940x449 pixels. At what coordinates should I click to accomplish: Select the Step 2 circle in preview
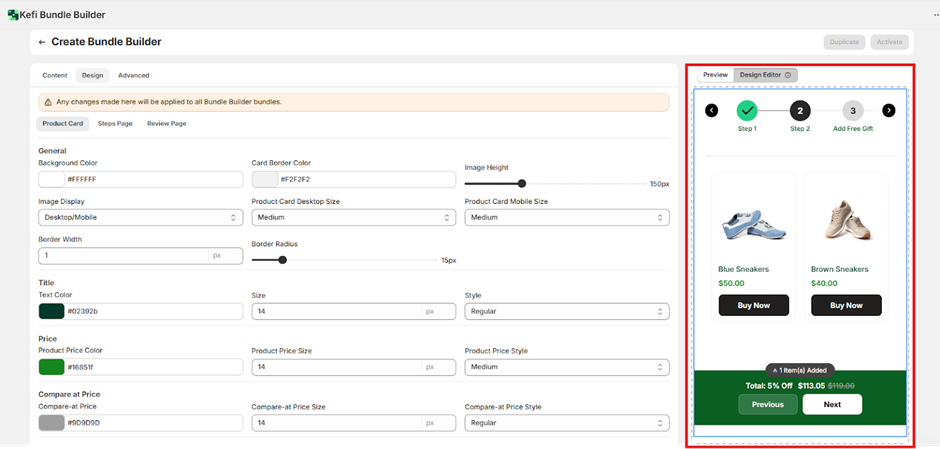pyautogui.click(x=800, y=110)
